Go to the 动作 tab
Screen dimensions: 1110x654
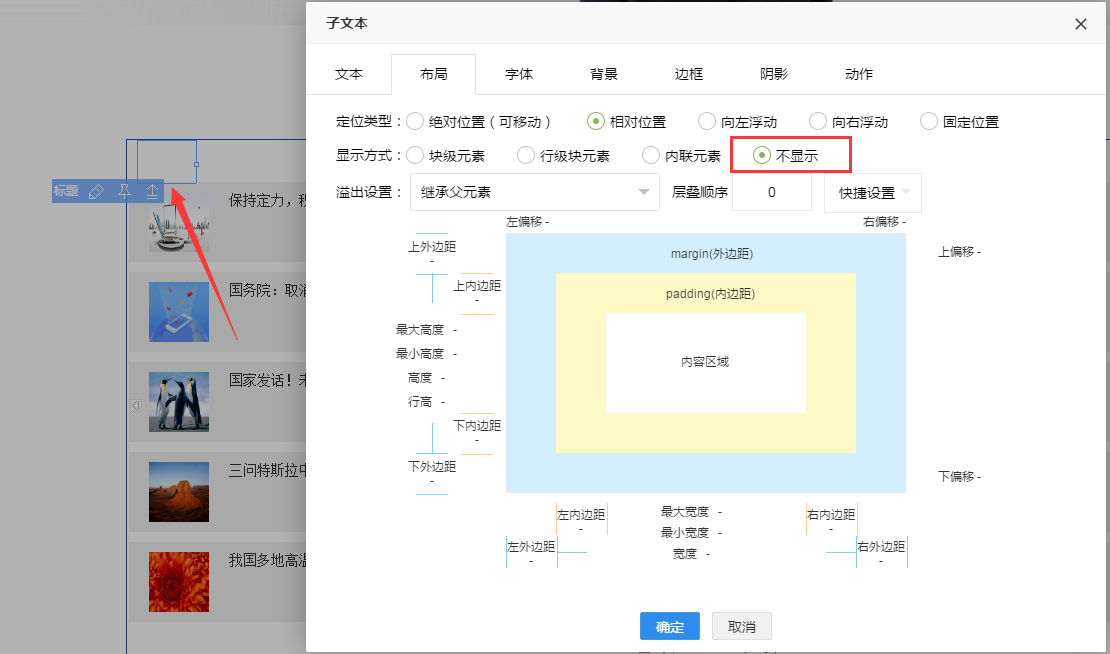[x=859, y=74]
